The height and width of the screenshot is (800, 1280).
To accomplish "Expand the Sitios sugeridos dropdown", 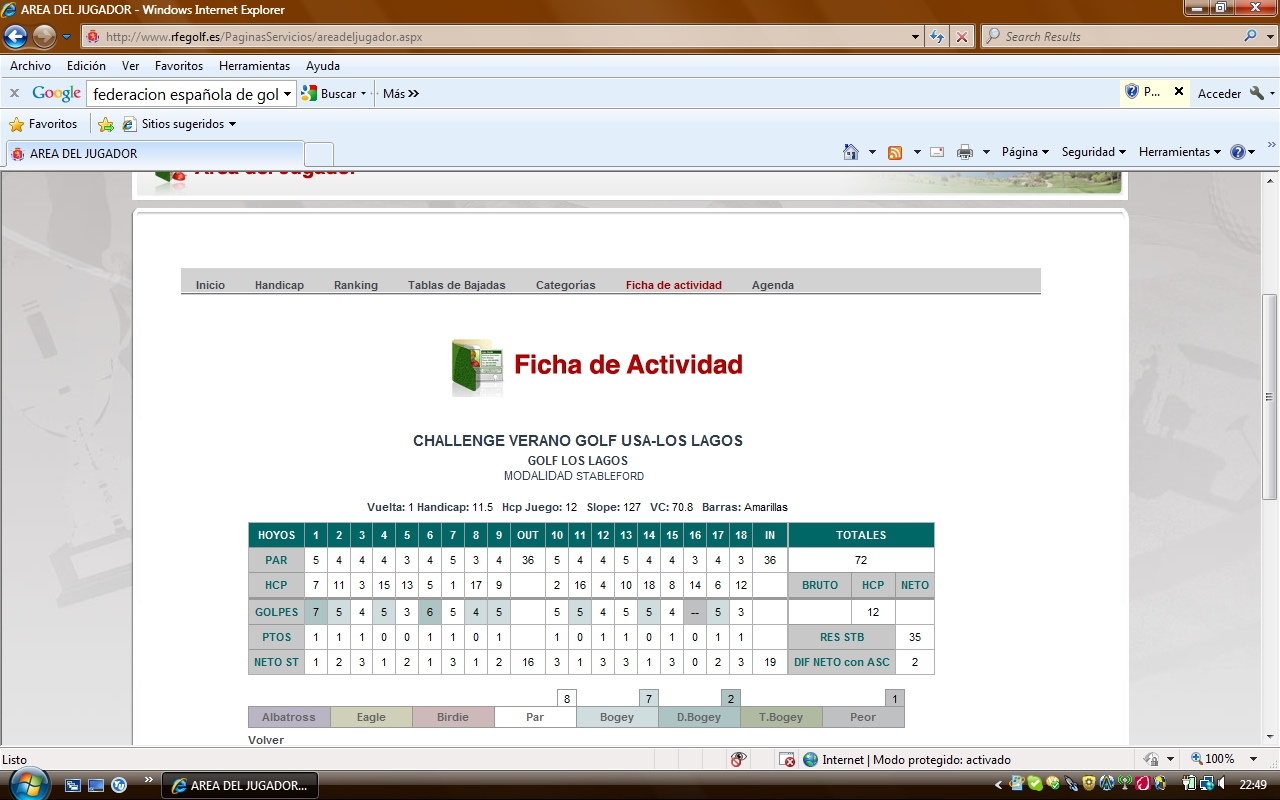I will coord(232,124).
